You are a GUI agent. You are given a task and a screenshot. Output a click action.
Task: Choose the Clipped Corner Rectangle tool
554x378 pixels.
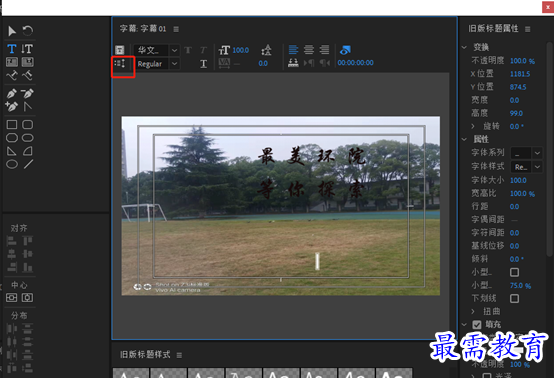point(12,138)
